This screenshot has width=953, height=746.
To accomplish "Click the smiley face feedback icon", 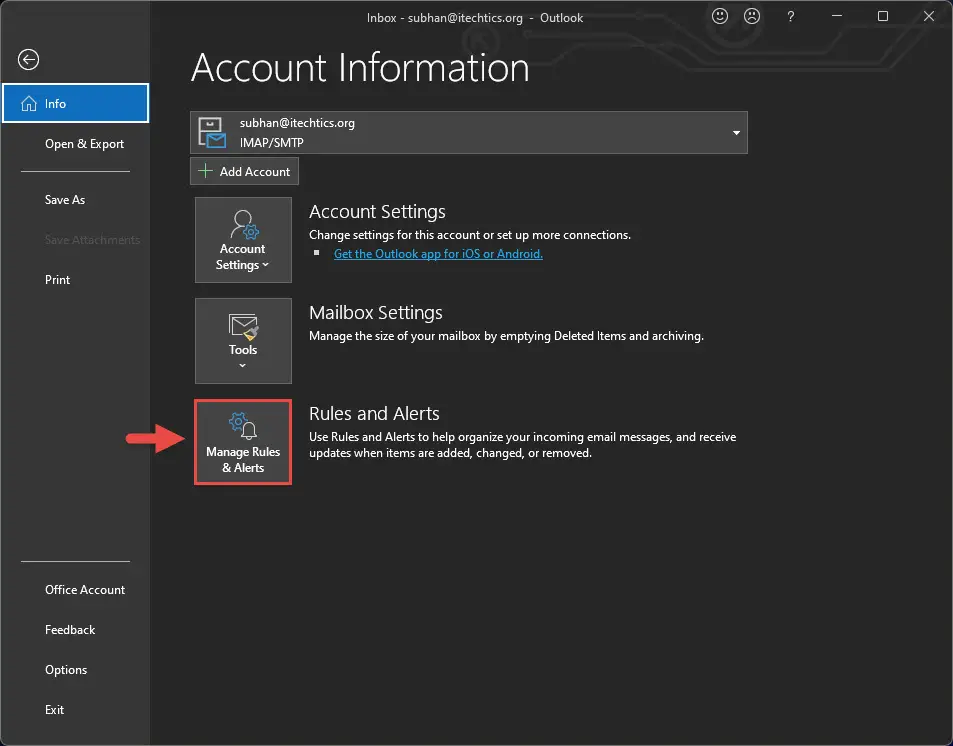I will coord(720,16).
